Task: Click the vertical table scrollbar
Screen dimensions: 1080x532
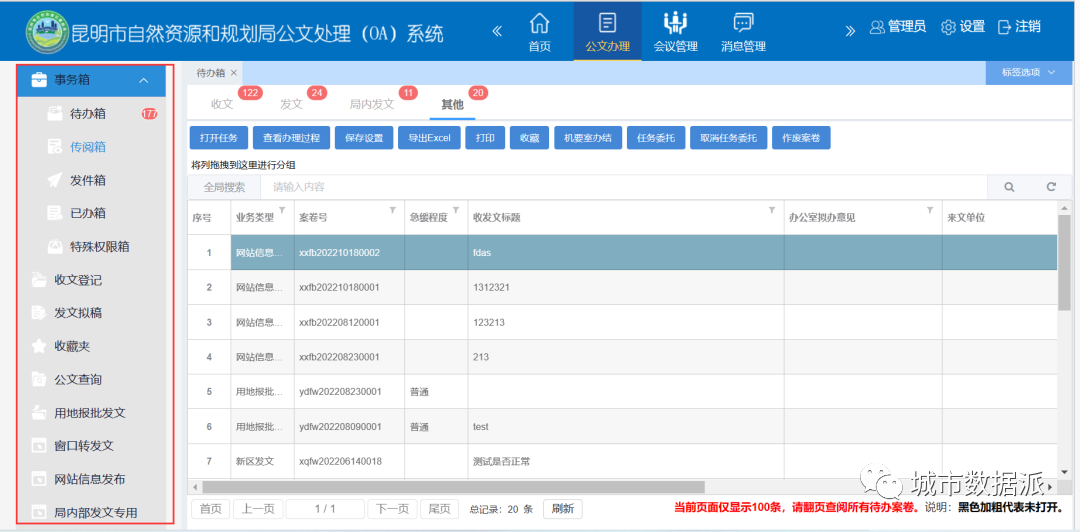Action: coord(1065,262)
